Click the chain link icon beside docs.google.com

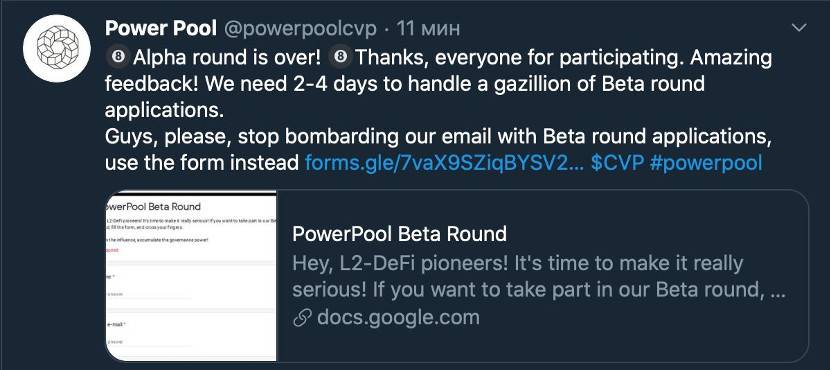(302, 318)
